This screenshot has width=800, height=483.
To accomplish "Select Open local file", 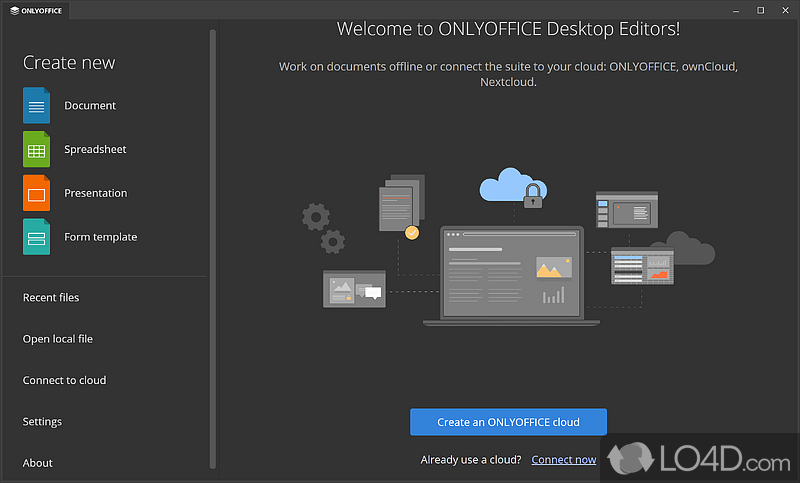I will point(58,339).
